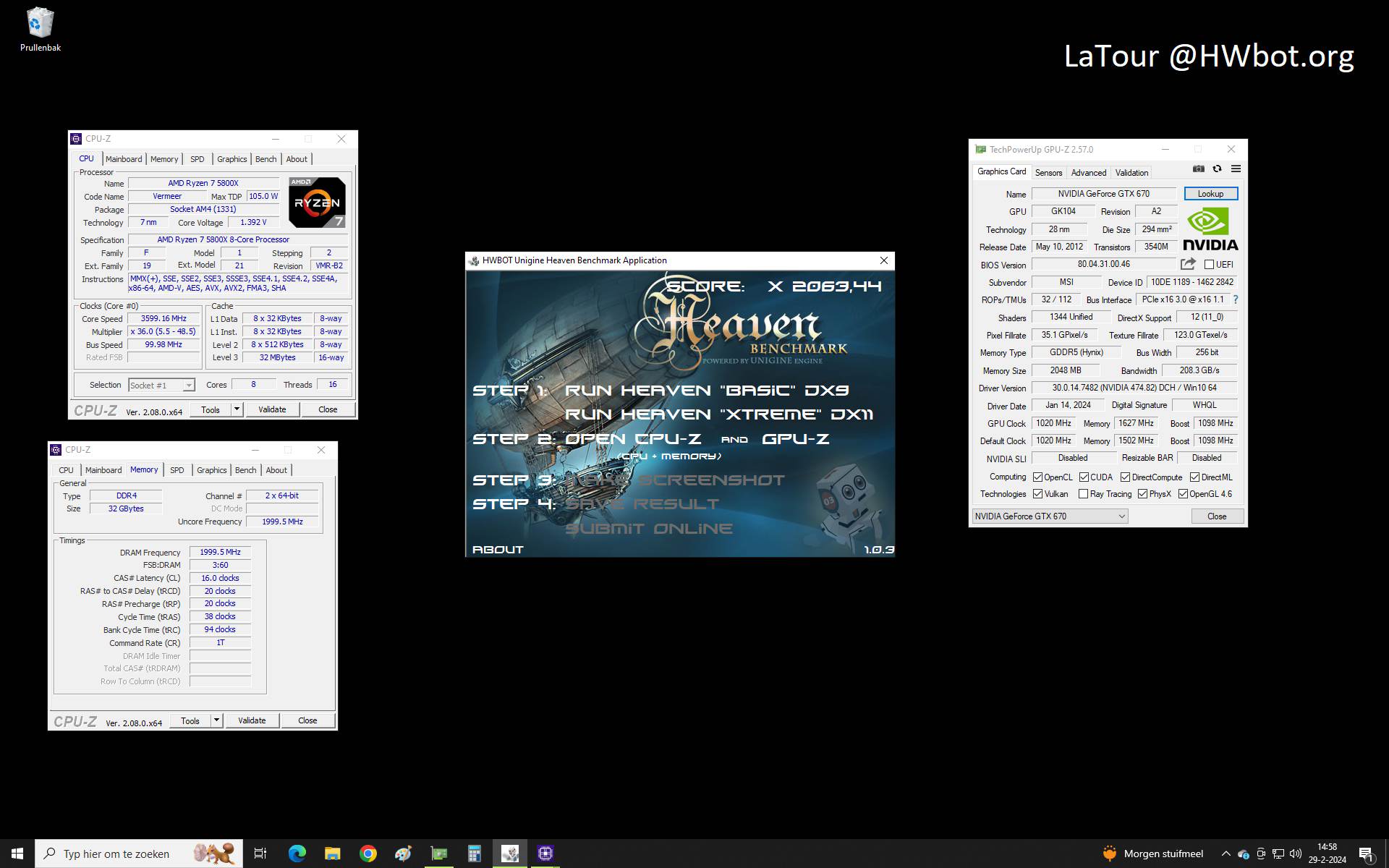Screen dimensions: 1389x868
Task: Click the Tools button in the top CPU-Z window
Action: (x=211, y=409)
